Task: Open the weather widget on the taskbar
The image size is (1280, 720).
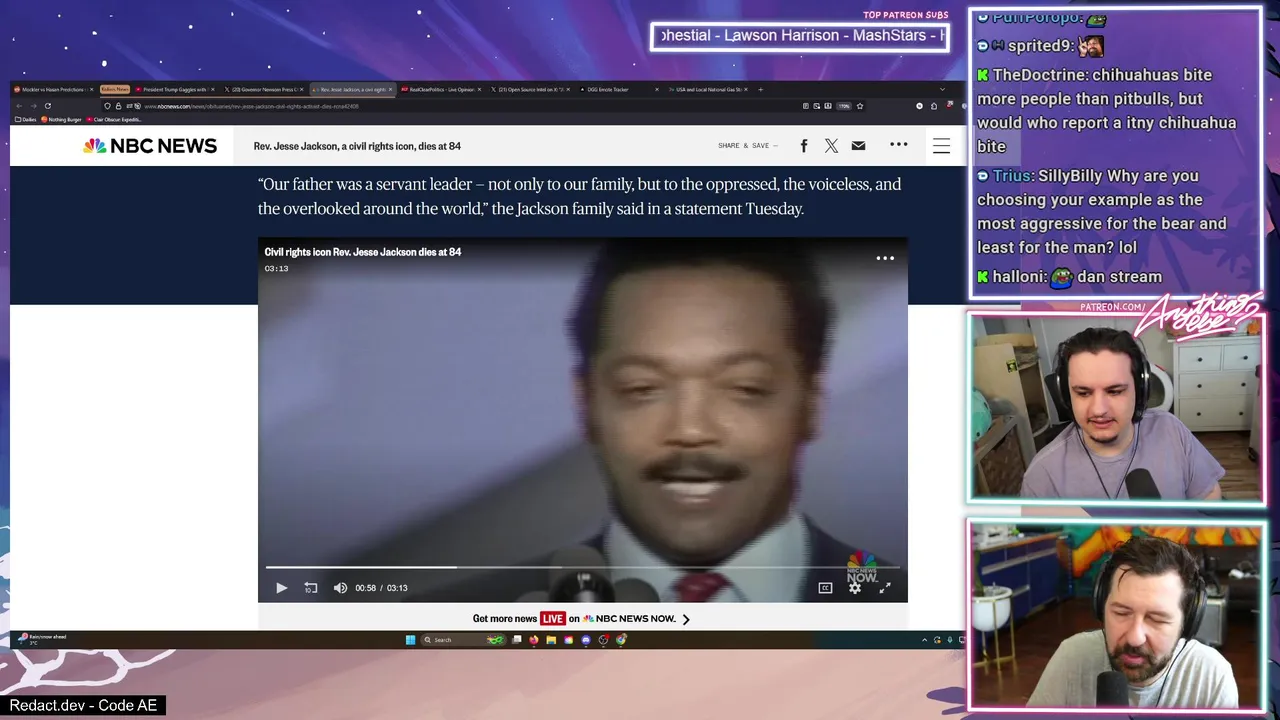Action: pos(44,639)
